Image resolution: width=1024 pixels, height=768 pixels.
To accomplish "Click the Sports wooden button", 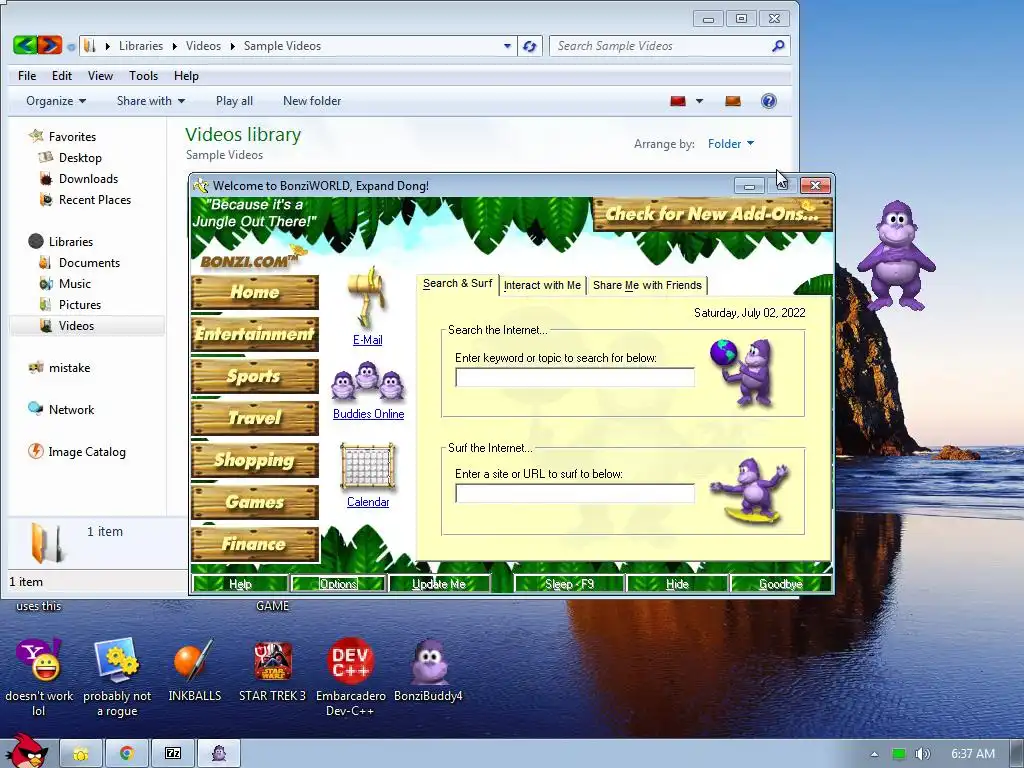I will tap(255, 376).
